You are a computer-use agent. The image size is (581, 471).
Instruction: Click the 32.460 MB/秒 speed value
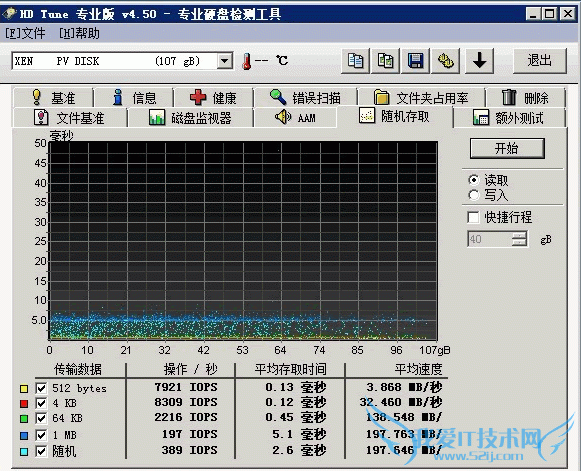(x=401, y=402)
